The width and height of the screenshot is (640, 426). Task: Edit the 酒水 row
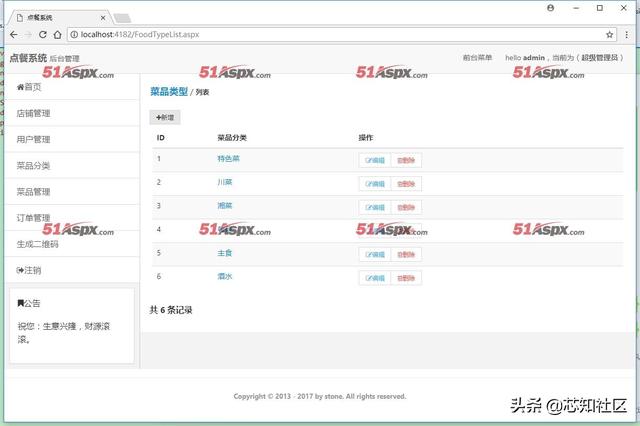coord(375,278)
